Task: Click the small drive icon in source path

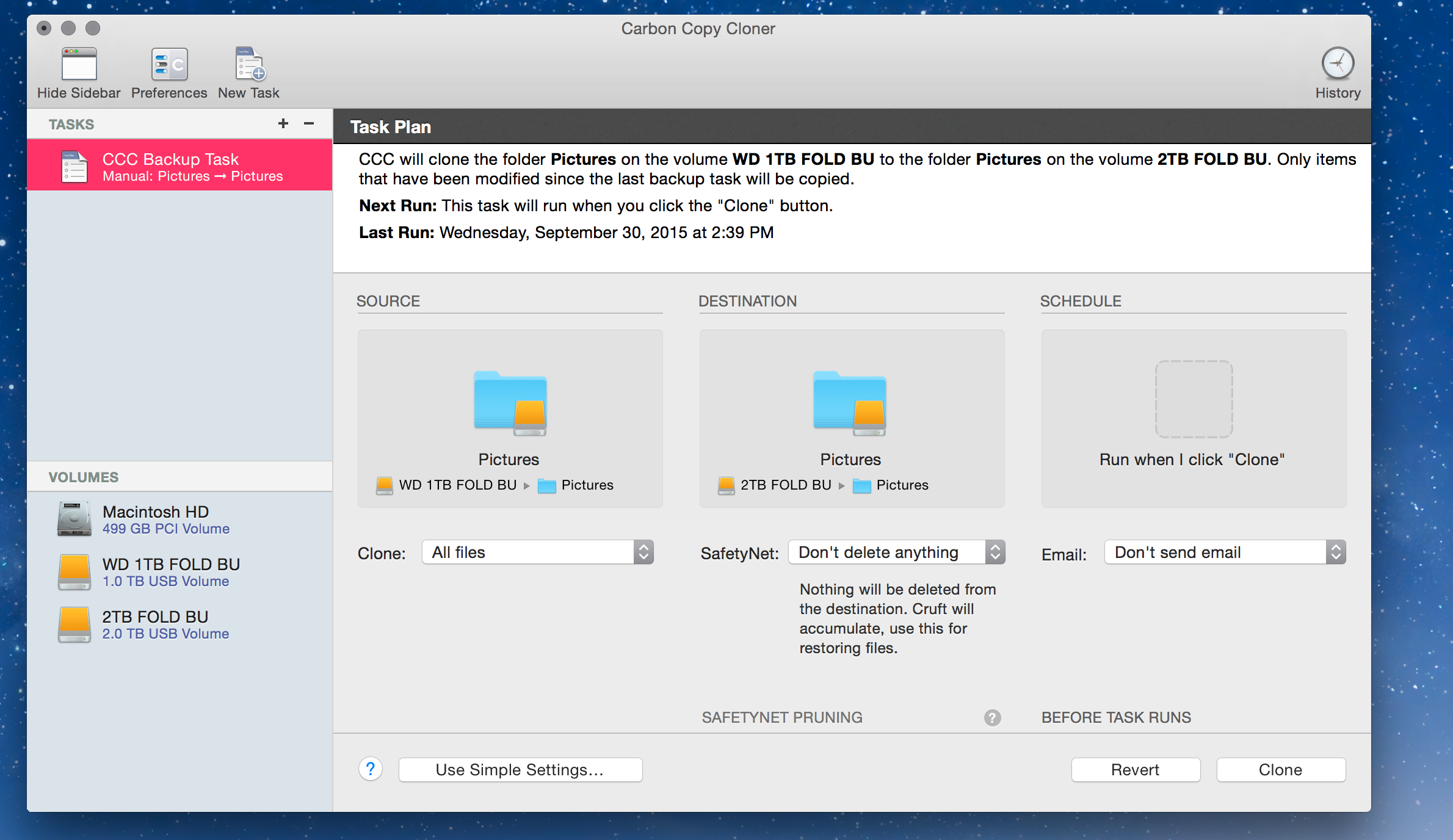Action: click(385, 485)
